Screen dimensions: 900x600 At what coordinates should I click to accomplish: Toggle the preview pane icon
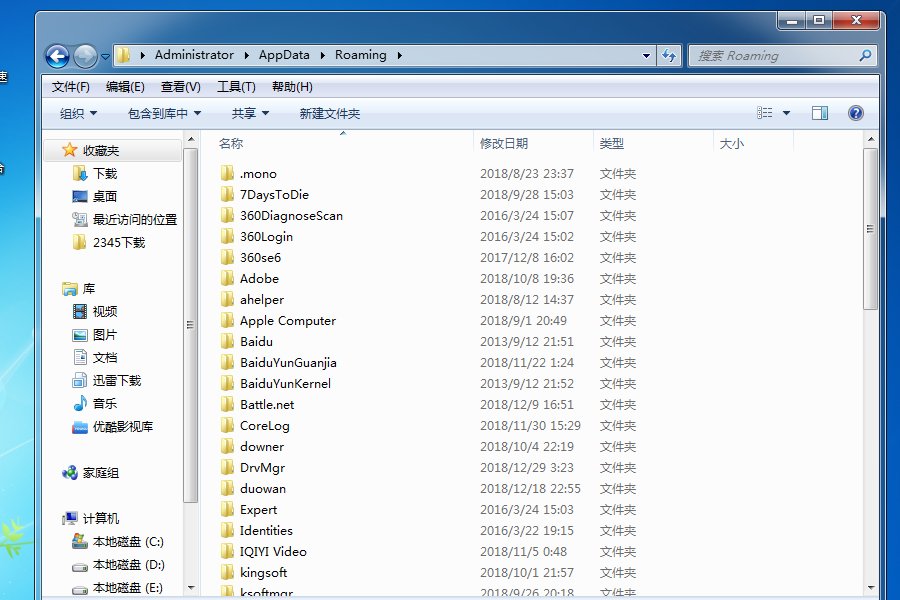coord(820,114)
